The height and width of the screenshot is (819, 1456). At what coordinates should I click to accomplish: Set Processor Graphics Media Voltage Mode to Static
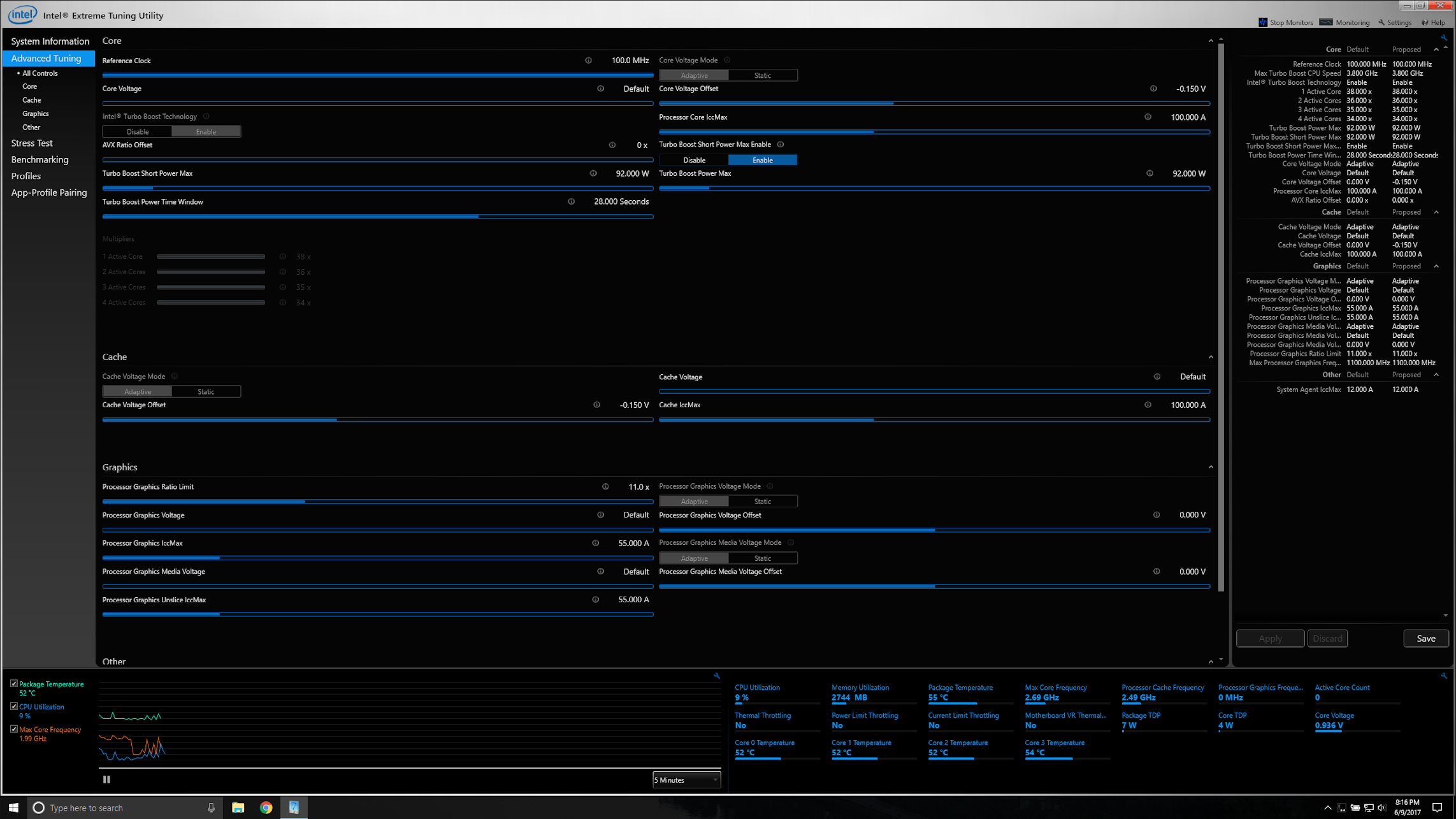(762, 558)
